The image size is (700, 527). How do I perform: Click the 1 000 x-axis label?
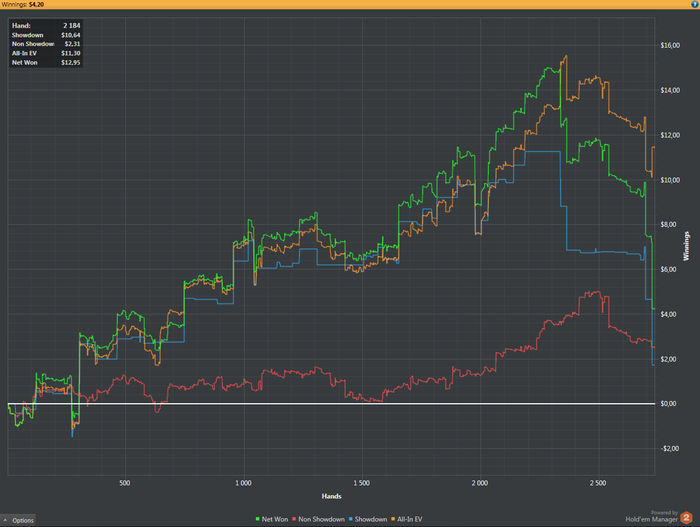click(243, 483)
